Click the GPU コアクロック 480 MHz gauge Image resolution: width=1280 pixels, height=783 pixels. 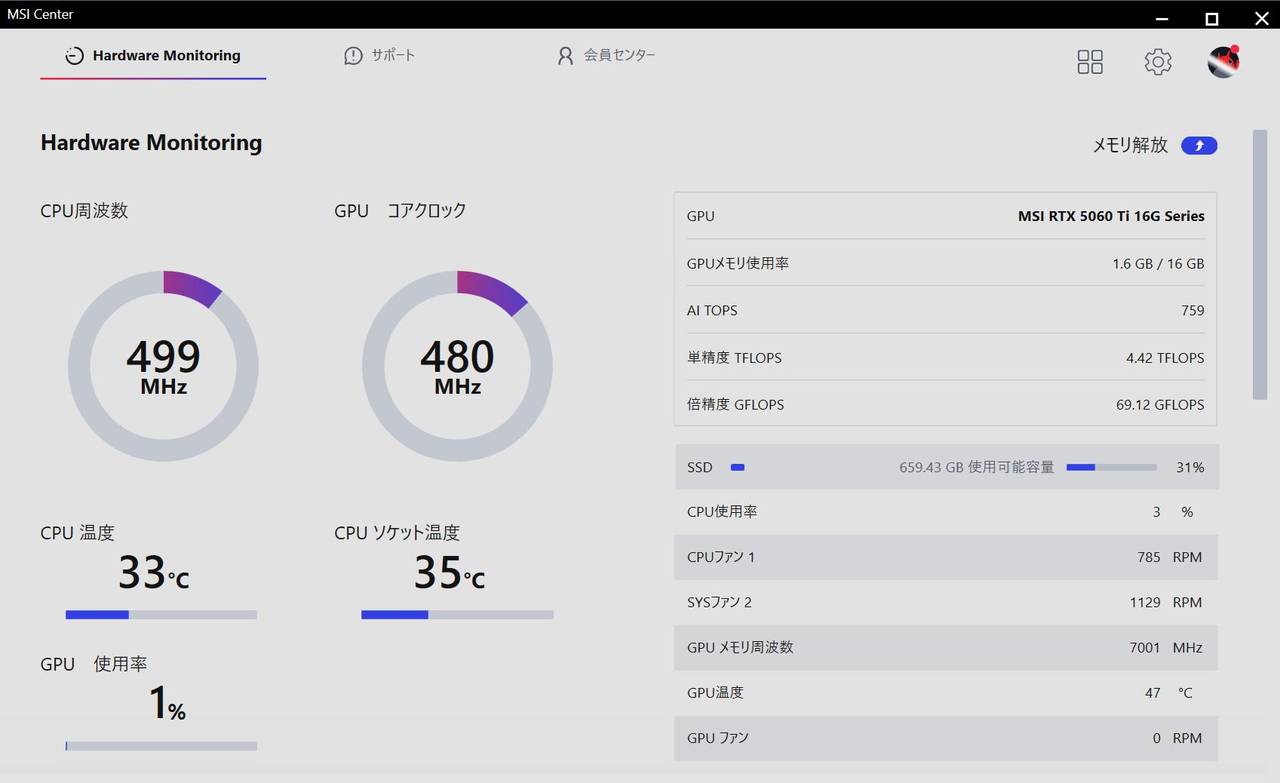457,366
